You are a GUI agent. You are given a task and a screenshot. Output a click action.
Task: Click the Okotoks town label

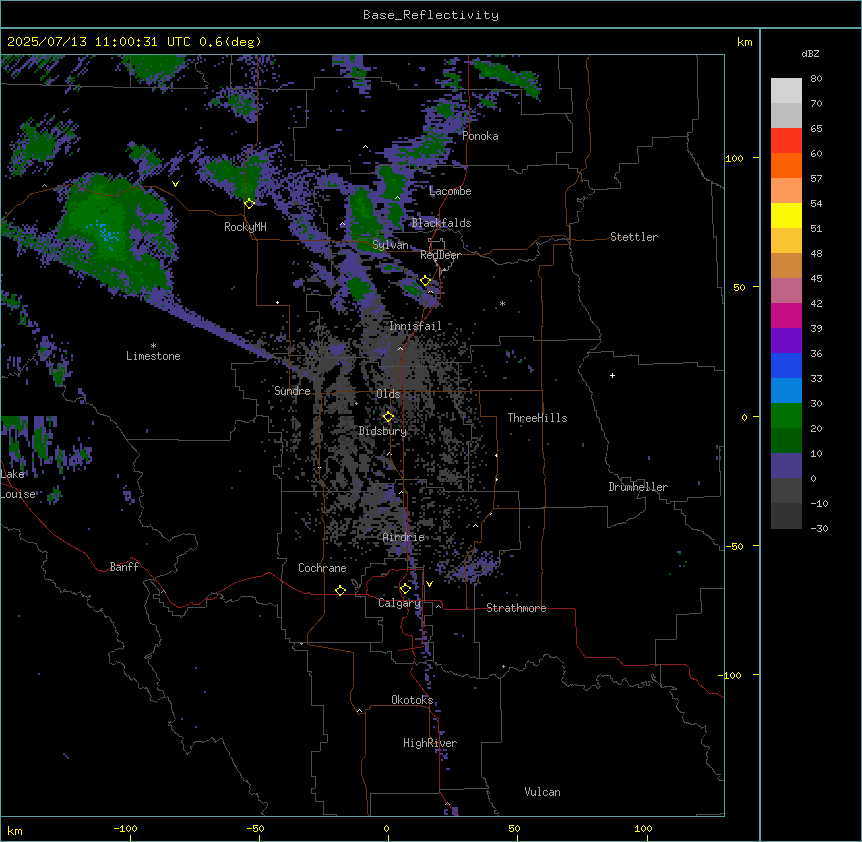tap(412, 700)
